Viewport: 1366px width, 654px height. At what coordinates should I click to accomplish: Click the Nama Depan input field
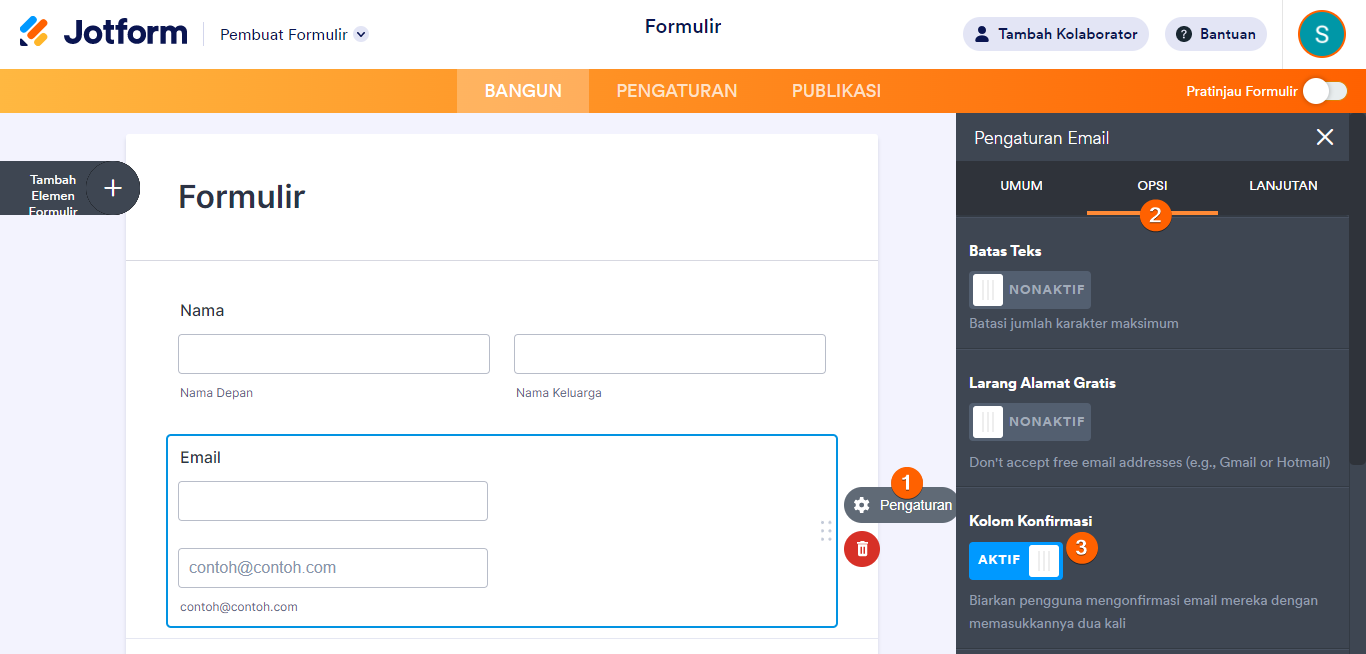tap(334, 354)
